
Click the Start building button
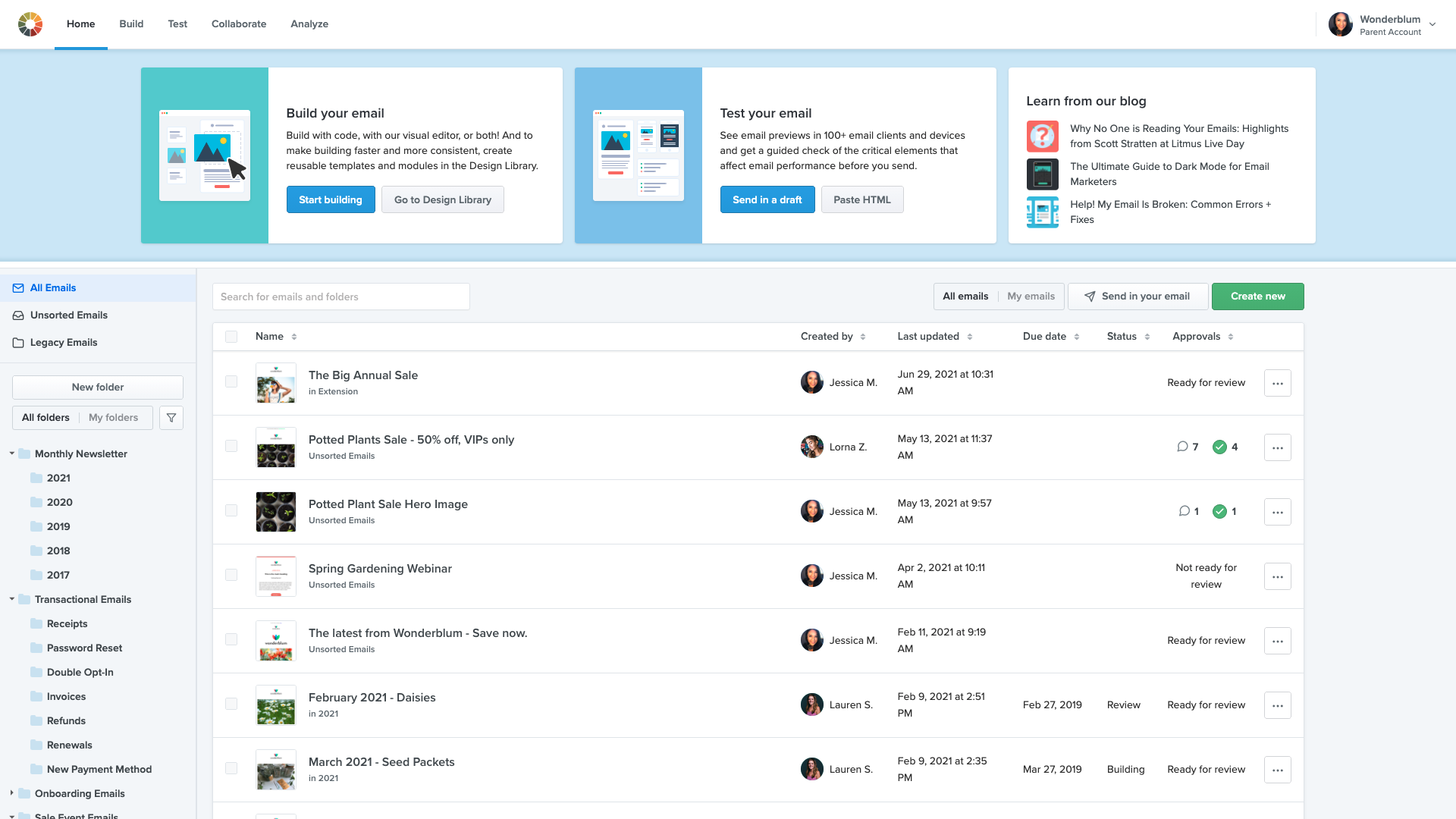[x=330, y=199]
